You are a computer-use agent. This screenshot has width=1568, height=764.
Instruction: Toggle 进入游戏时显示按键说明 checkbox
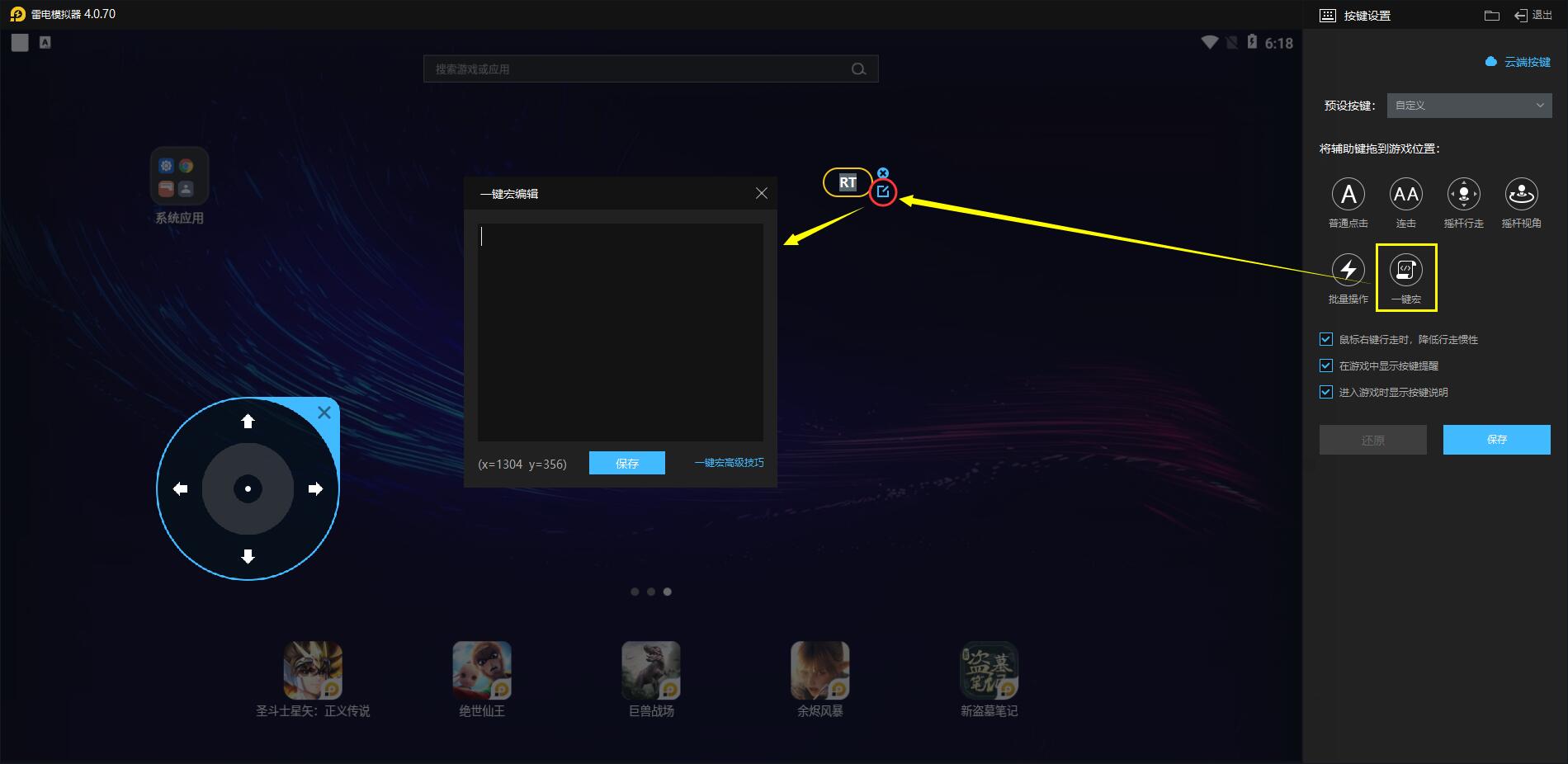[x=1326, y=392]
